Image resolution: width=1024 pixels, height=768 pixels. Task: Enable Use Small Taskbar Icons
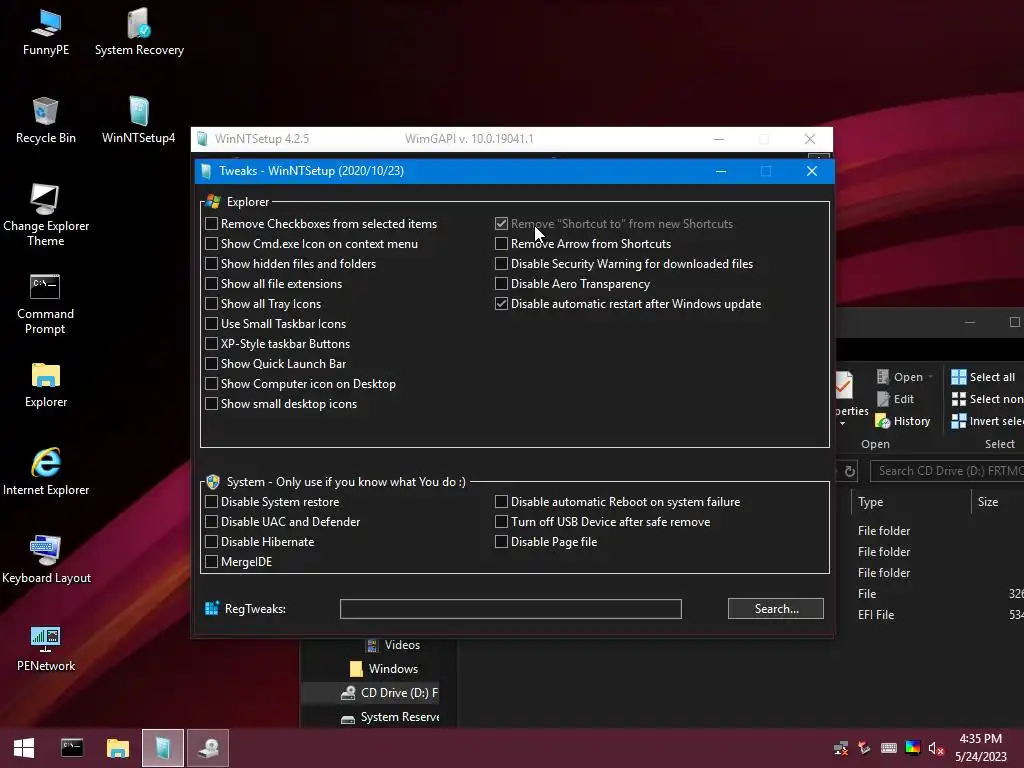click(212, 324)
